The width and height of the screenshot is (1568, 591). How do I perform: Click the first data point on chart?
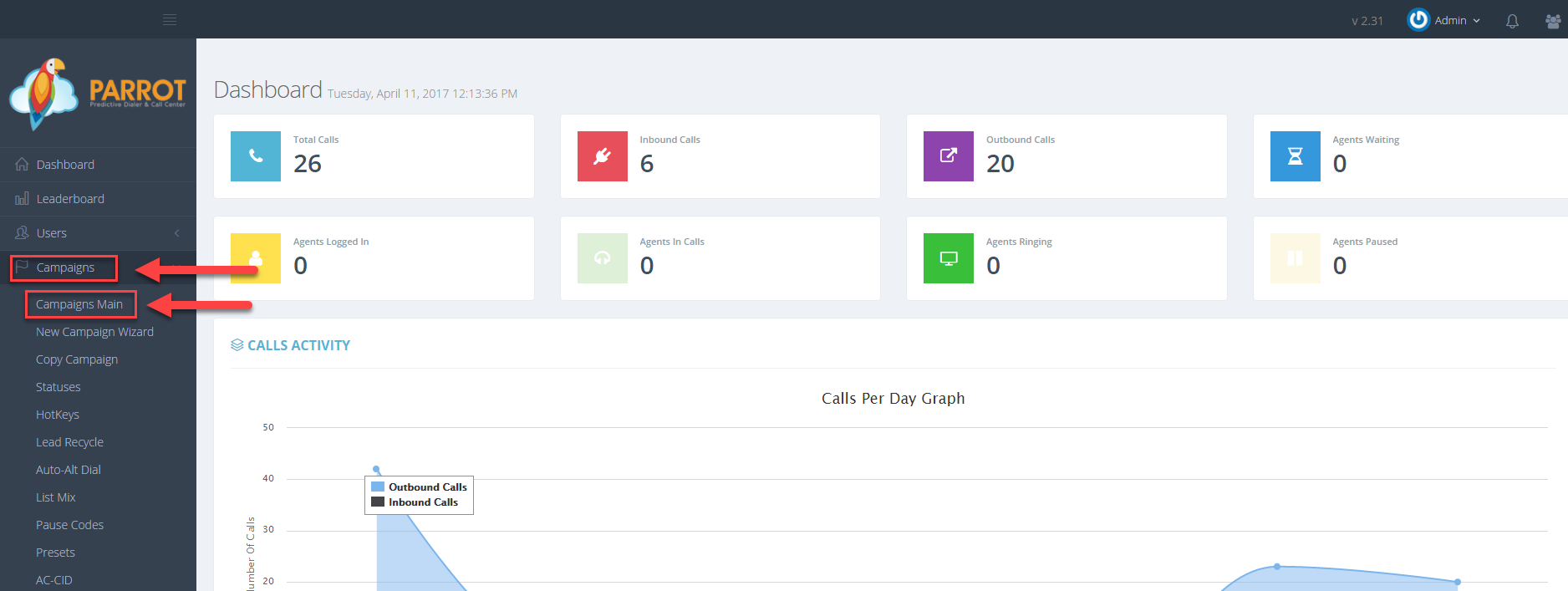point(376,469)
